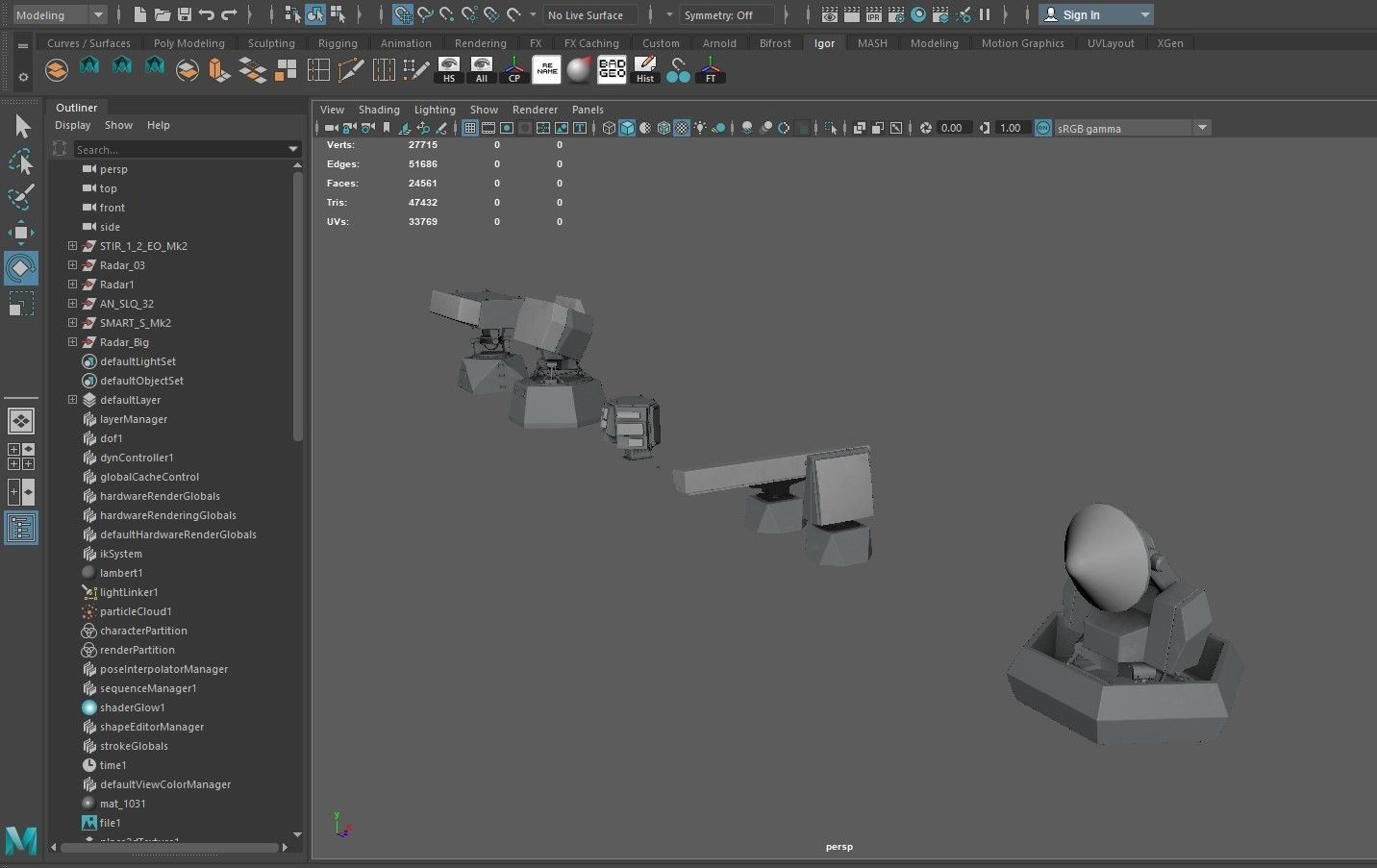Select the arrow Select tool
The image size is (1377, 868).
pyautogui.click(x=21, y=126)
